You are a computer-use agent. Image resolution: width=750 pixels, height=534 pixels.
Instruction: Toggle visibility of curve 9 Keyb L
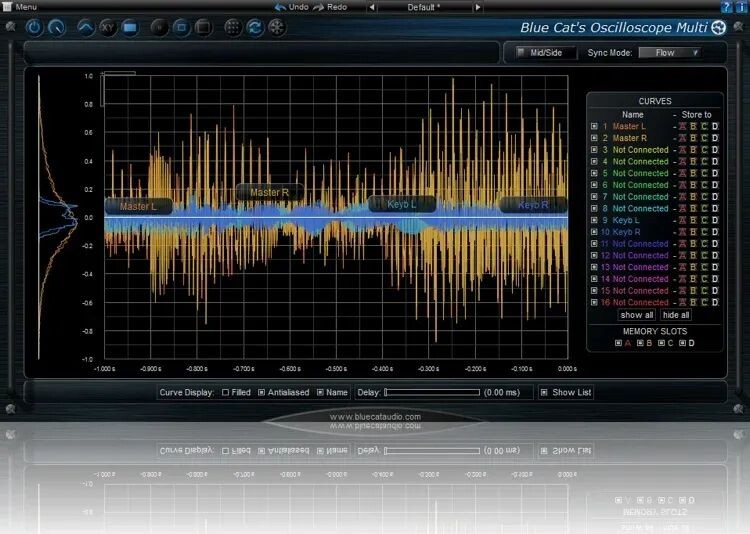click(x=594, y=220)
